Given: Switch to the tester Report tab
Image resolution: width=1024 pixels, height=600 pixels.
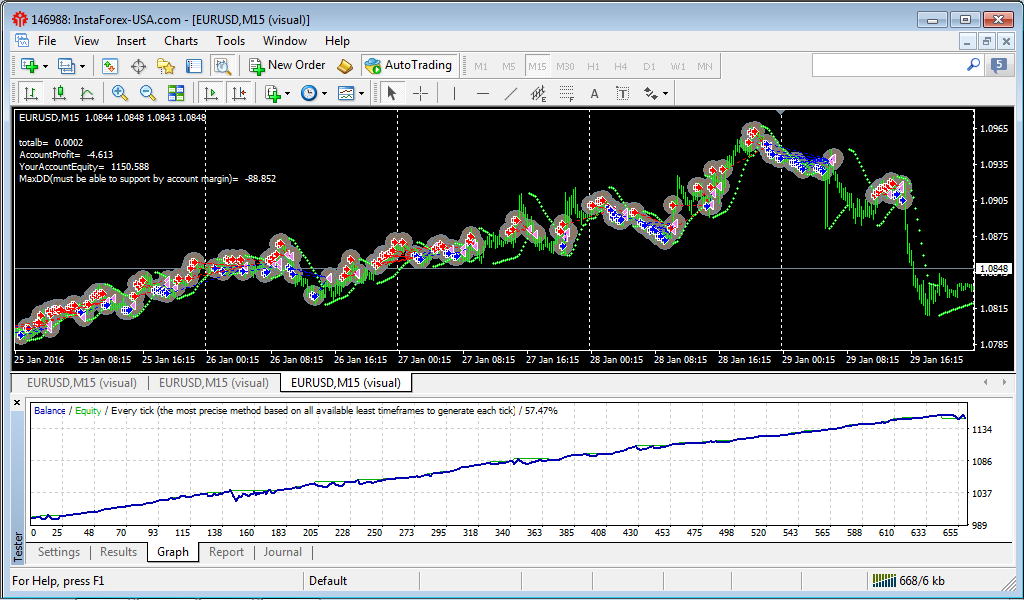Looking at the screenshot, I should tap(226, 552).
